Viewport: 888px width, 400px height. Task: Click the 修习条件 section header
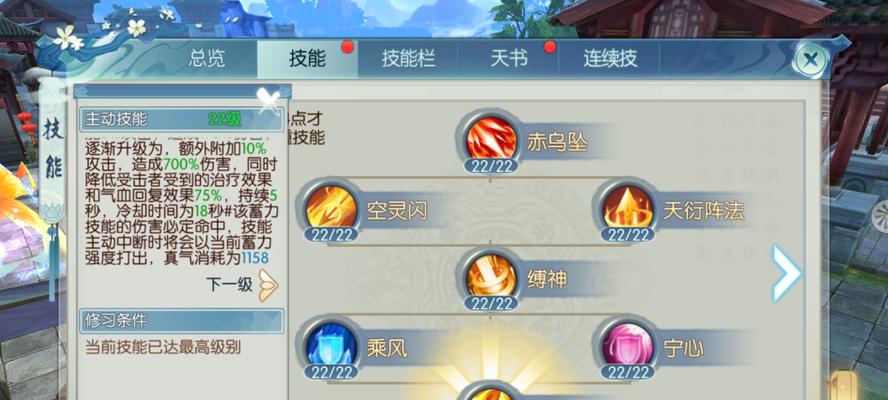coord(181,320)
